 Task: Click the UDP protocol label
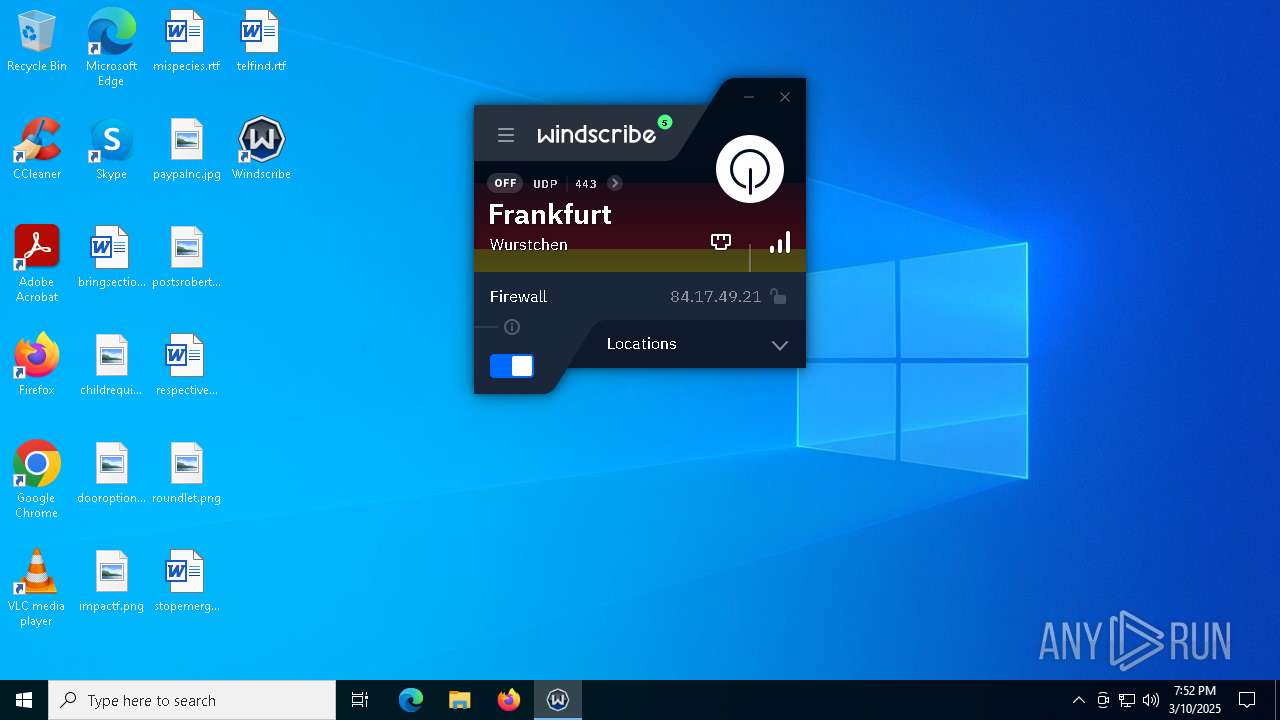click(546, 184)
